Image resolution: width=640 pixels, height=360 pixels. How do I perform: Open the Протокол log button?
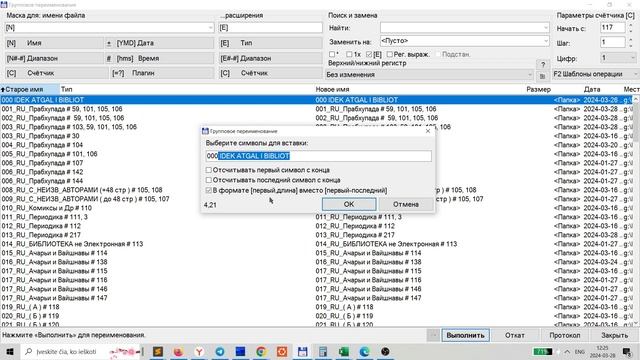click(x=564, y=335)
